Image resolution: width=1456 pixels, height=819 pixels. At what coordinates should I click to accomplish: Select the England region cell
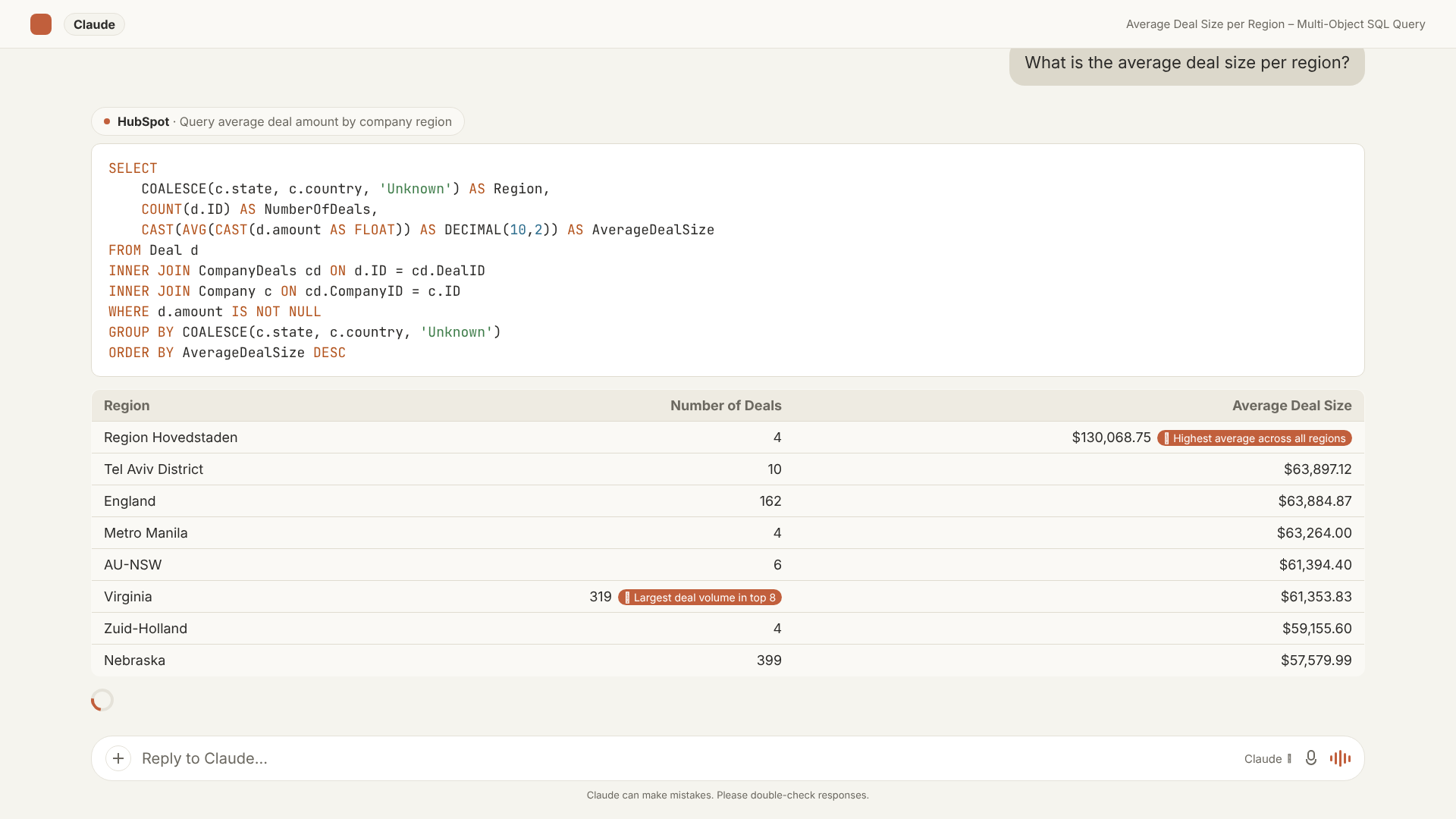point(130,501)
